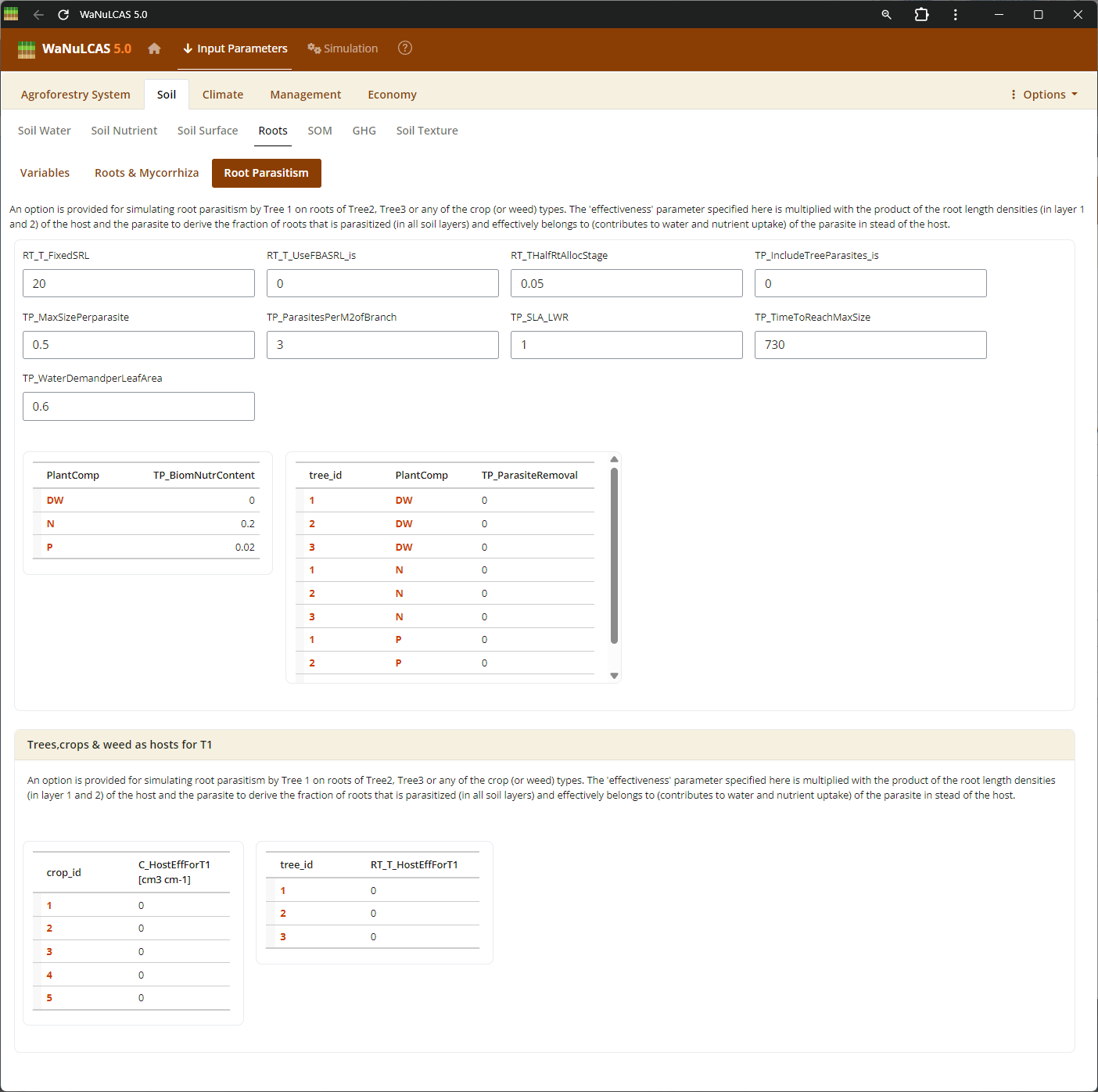Click the WaNuLCAS logo icon
Viewport: 1098px width, 1092px height.
pos(27,49)
